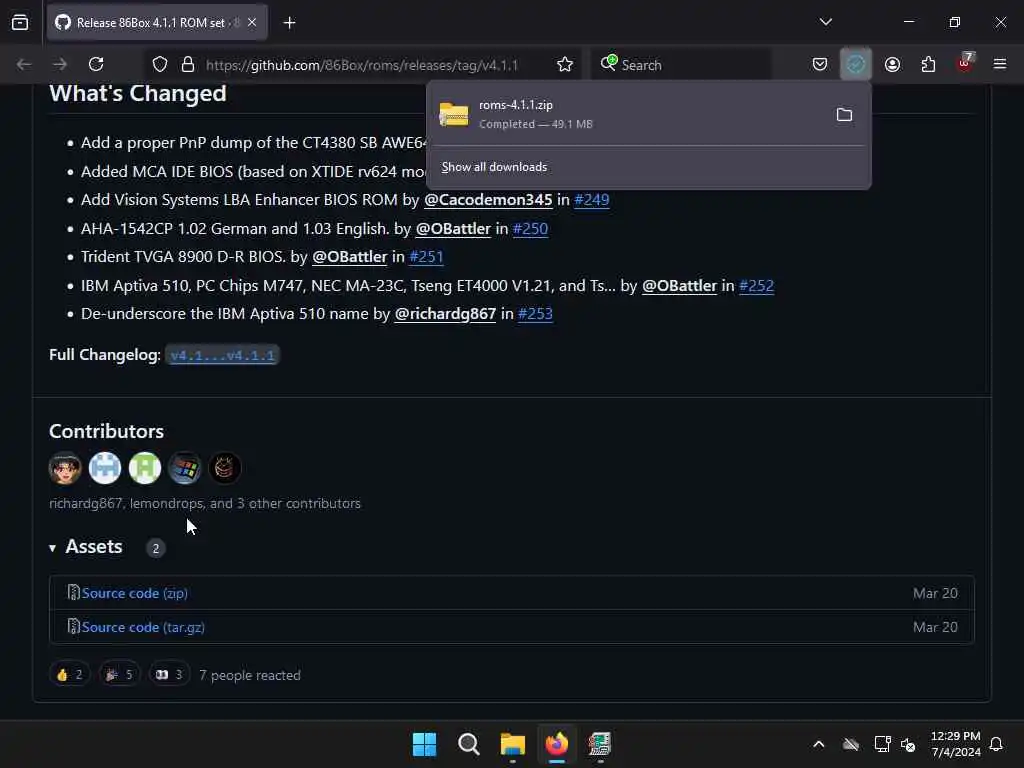Close the Release 86Box 4.1.1 ROM set tab

(252, 22)
